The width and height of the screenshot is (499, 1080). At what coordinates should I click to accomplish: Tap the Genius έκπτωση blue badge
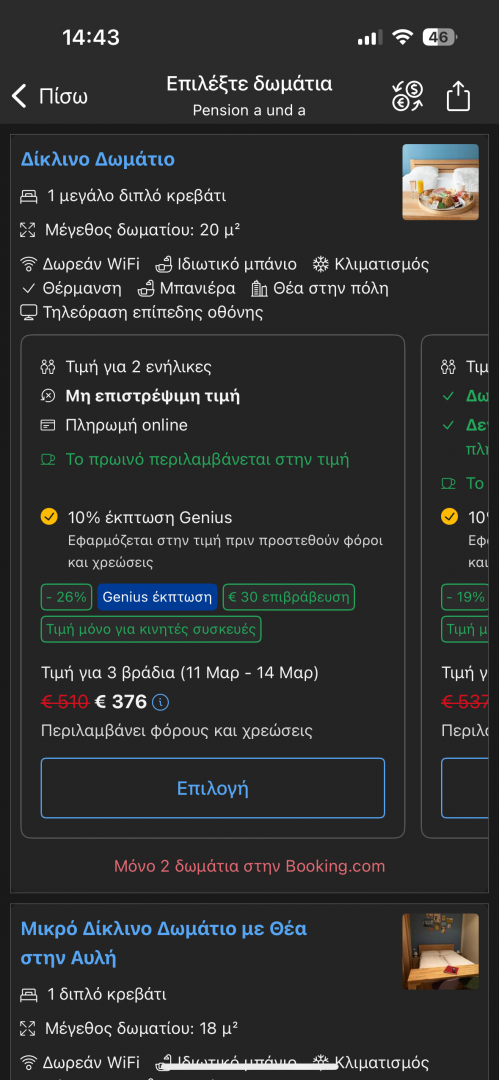point(157,597)
